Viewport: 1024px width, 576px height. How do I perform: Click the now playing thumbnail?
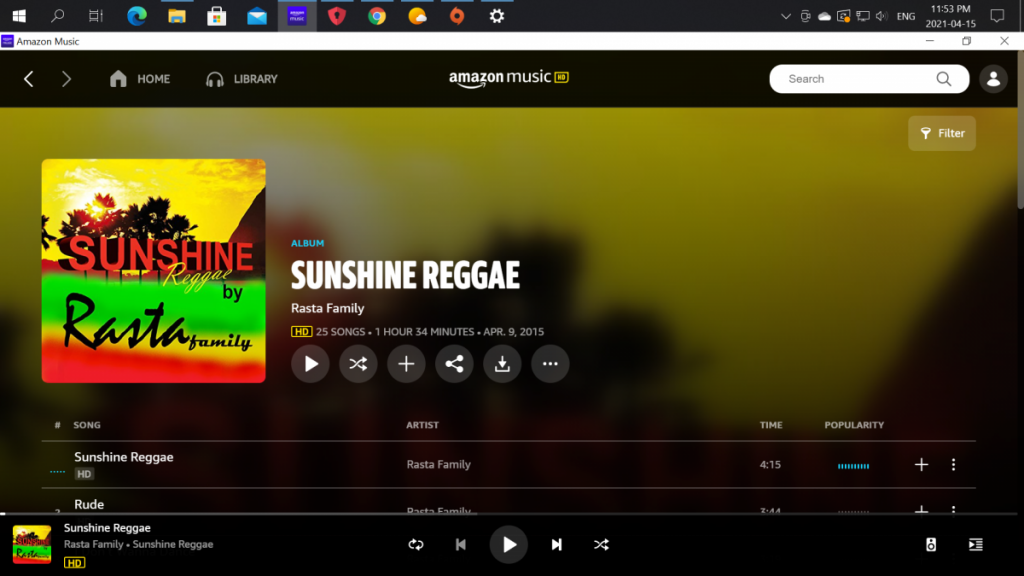click(x=32, y=545)
